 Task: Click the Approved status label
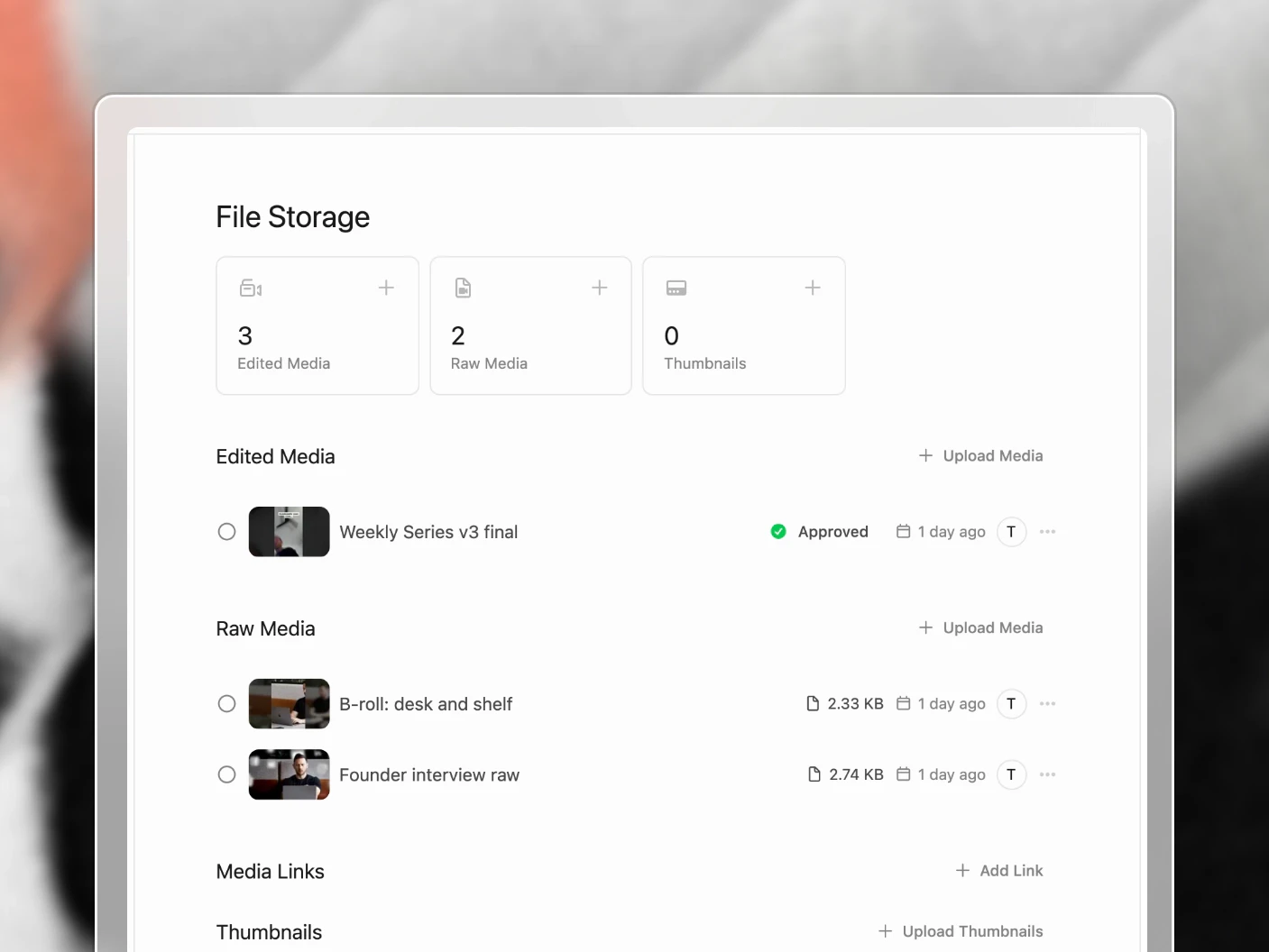point(832,532)
